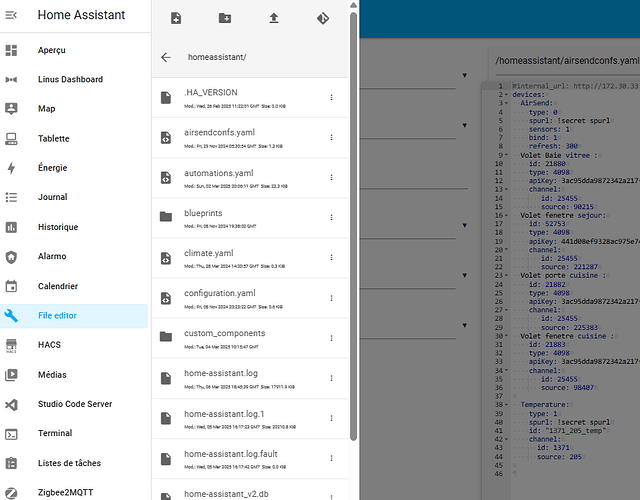Click the file browser scroll up arrow
Viewport: 640px width, 500px height.
[x=353, y=6]
